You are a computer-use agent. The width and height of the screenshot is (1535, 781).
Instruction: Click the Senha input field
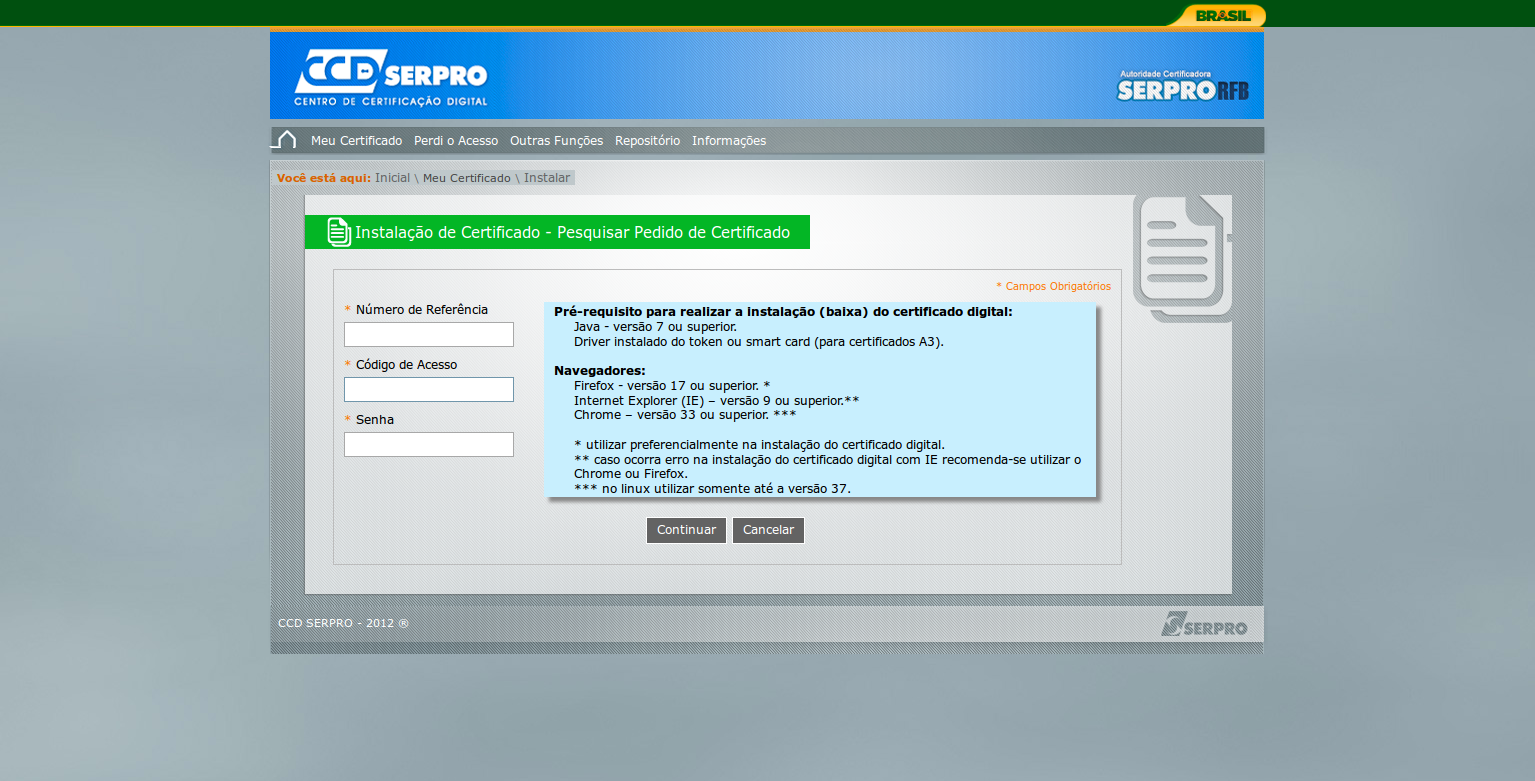(428, 444)
